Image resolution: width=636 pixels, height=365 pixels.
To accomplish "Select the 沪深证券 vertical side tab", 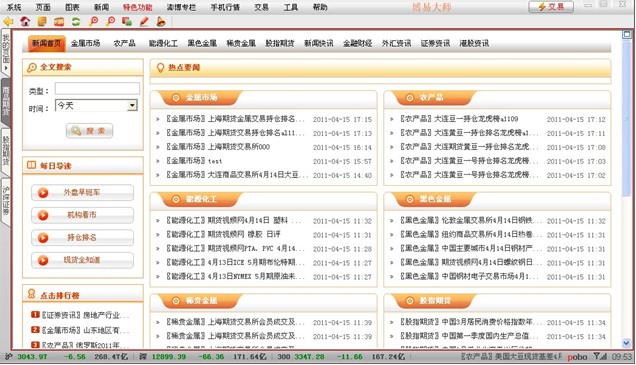I will 6,201.
